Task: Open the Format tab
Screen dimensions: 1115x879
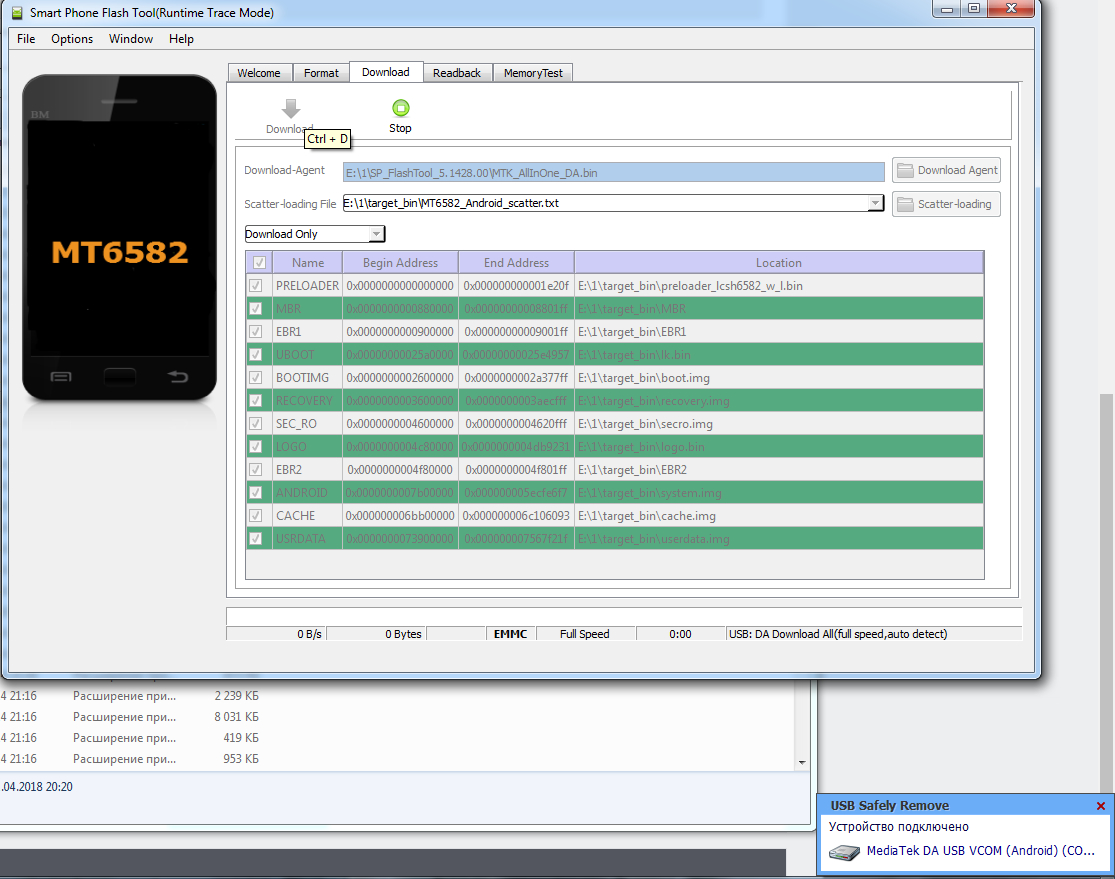Action: pyautogui.click(x=321, y=73)
